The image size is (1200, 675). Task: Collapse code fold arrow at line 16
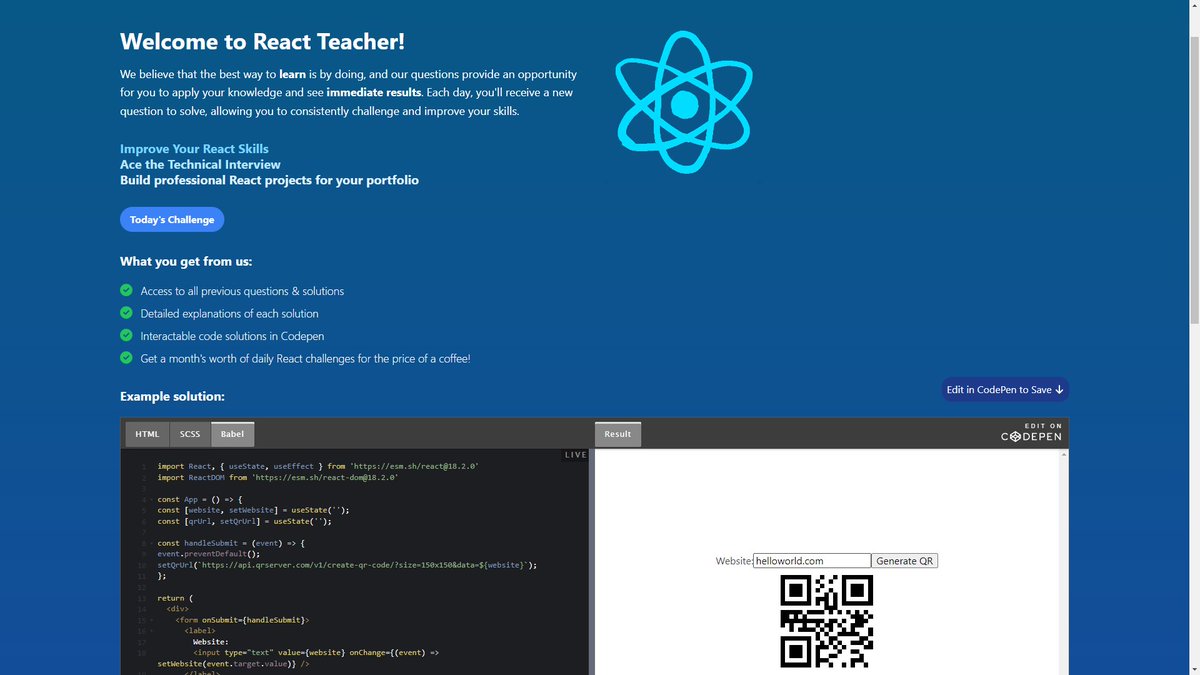[152, 631]
